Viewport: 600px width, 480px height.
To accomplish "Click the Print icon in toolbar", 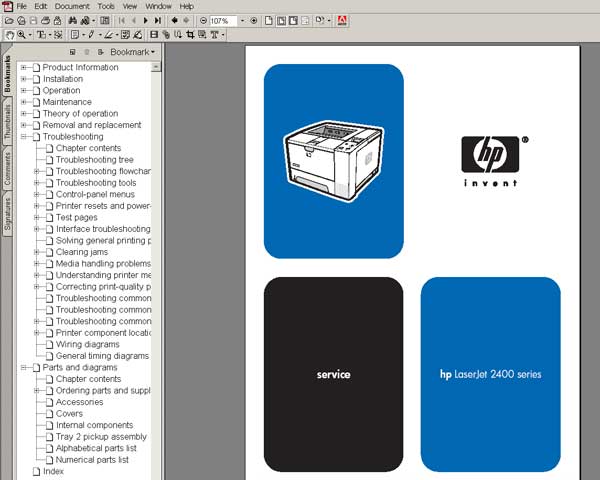I will 46,21.
